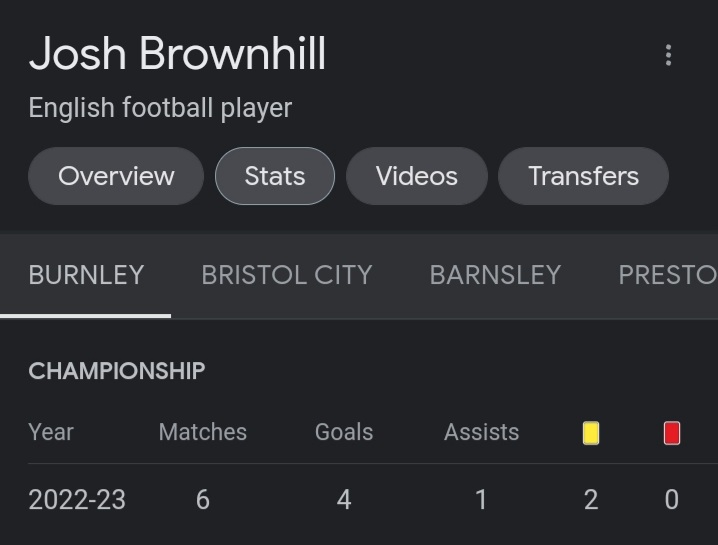Click the Josh Brownhill title

pos(177,54)
